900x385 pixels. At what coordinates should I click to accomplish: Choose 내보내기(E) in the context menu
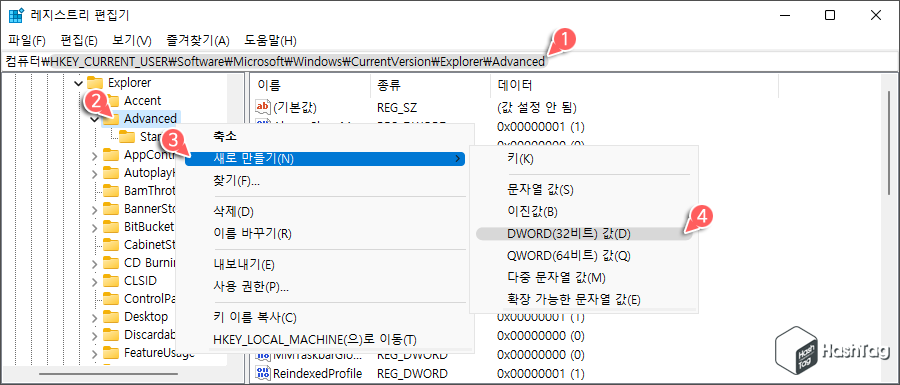325,265
